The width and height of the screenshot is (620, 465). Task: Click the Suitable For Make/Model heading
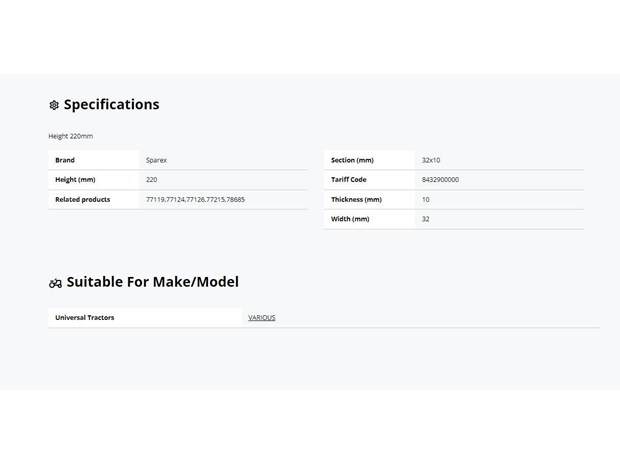click(x=153, y=282)
